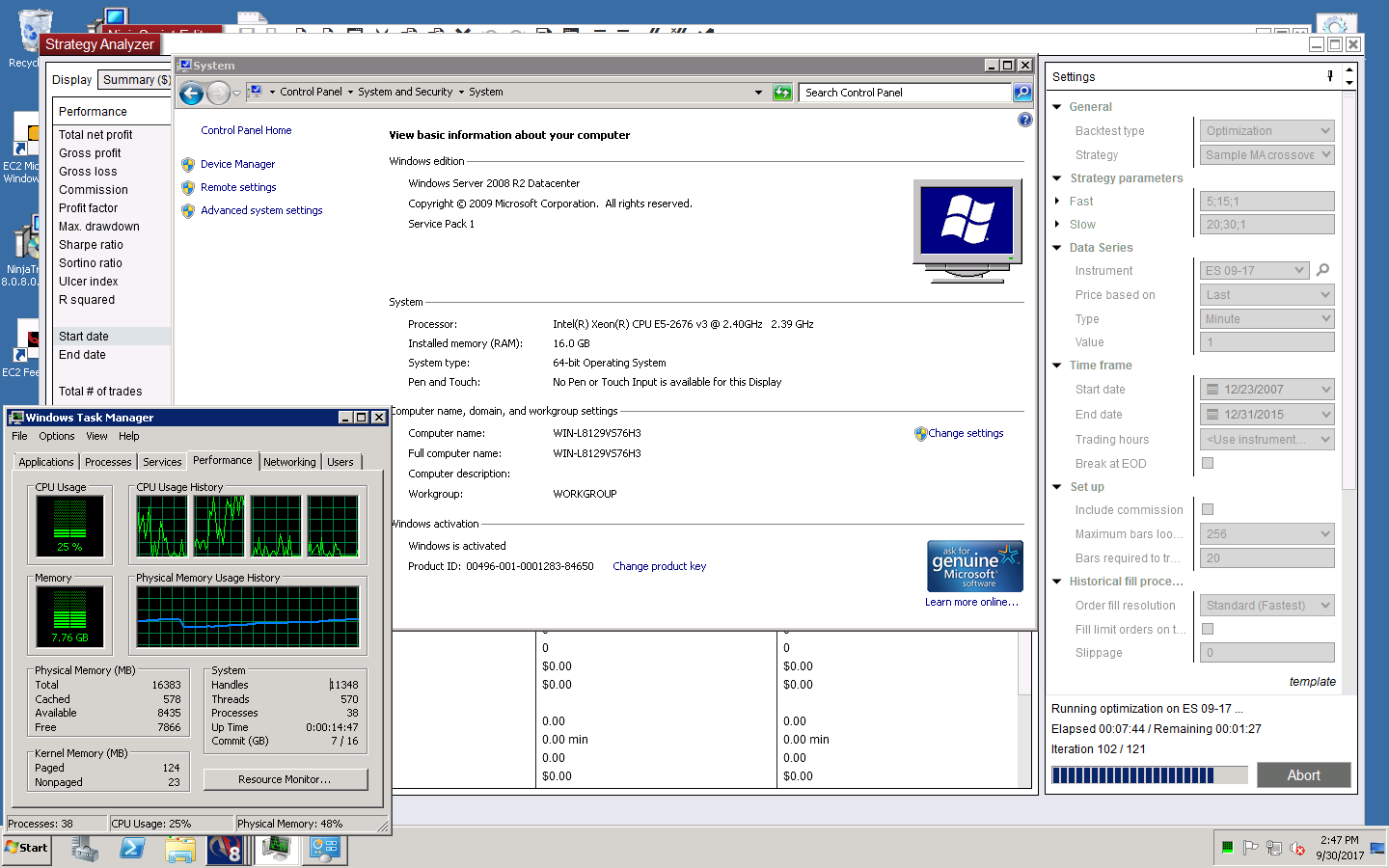Open PowerShell from the taskbar
Image resolution: width=1389 pixels, height=868 pixels.
[x=132, y=848]
